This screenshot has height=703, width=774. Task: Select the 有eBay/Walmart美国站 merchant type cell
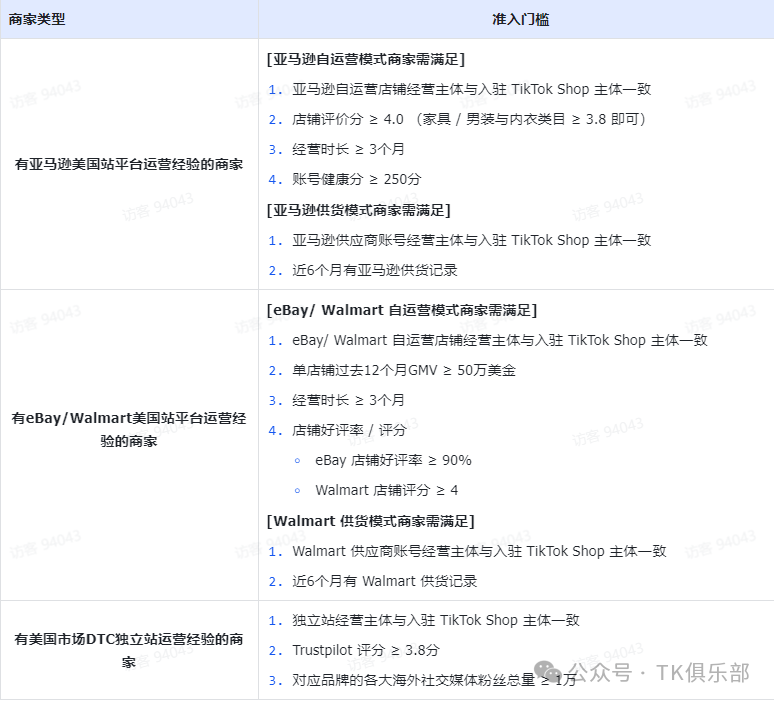(x=129, y=429)
